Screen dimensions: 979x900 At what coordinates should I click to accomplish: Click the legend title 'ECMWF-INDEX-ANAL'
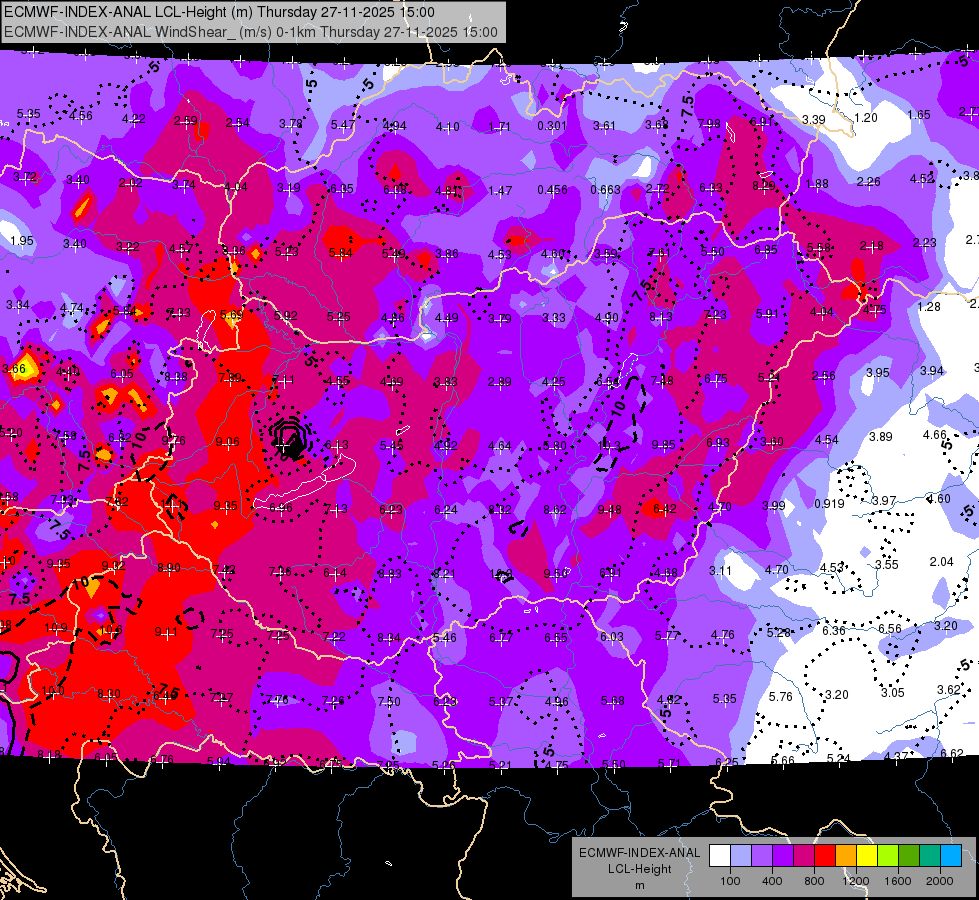click(639, 853)
